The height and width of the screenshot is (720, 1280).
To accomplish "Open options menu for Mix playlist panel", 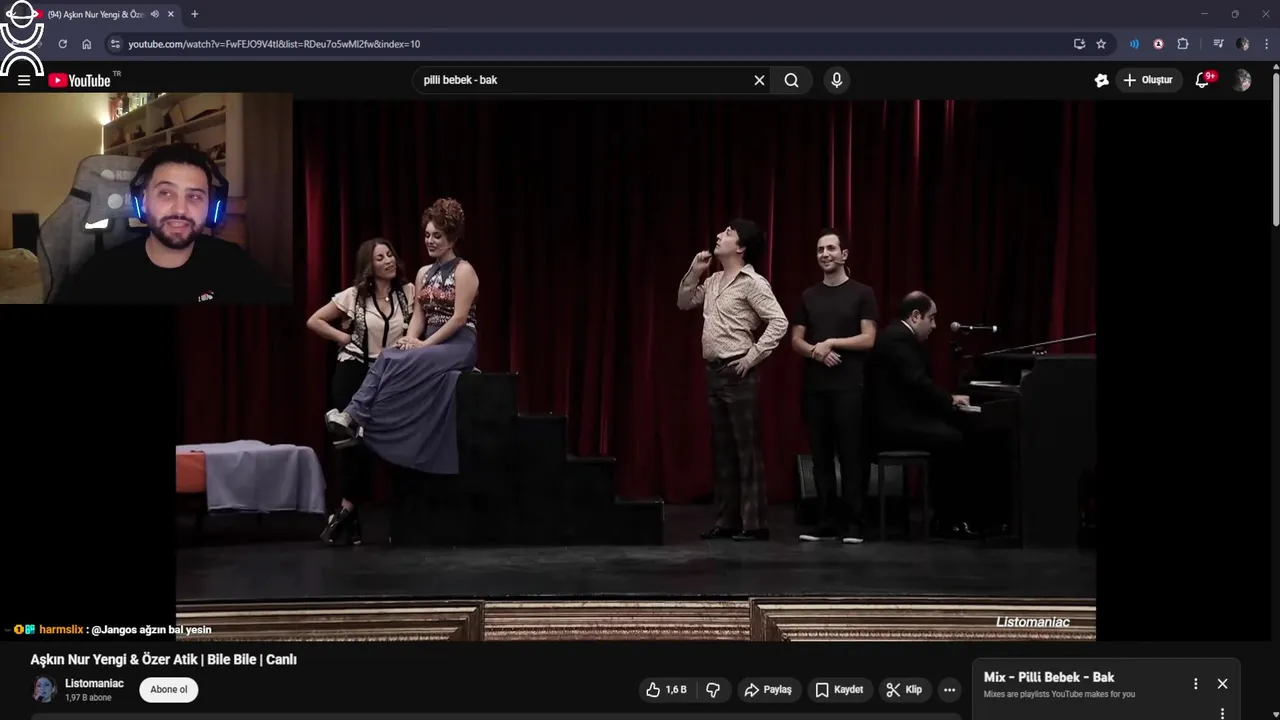I will (1195, 684).
